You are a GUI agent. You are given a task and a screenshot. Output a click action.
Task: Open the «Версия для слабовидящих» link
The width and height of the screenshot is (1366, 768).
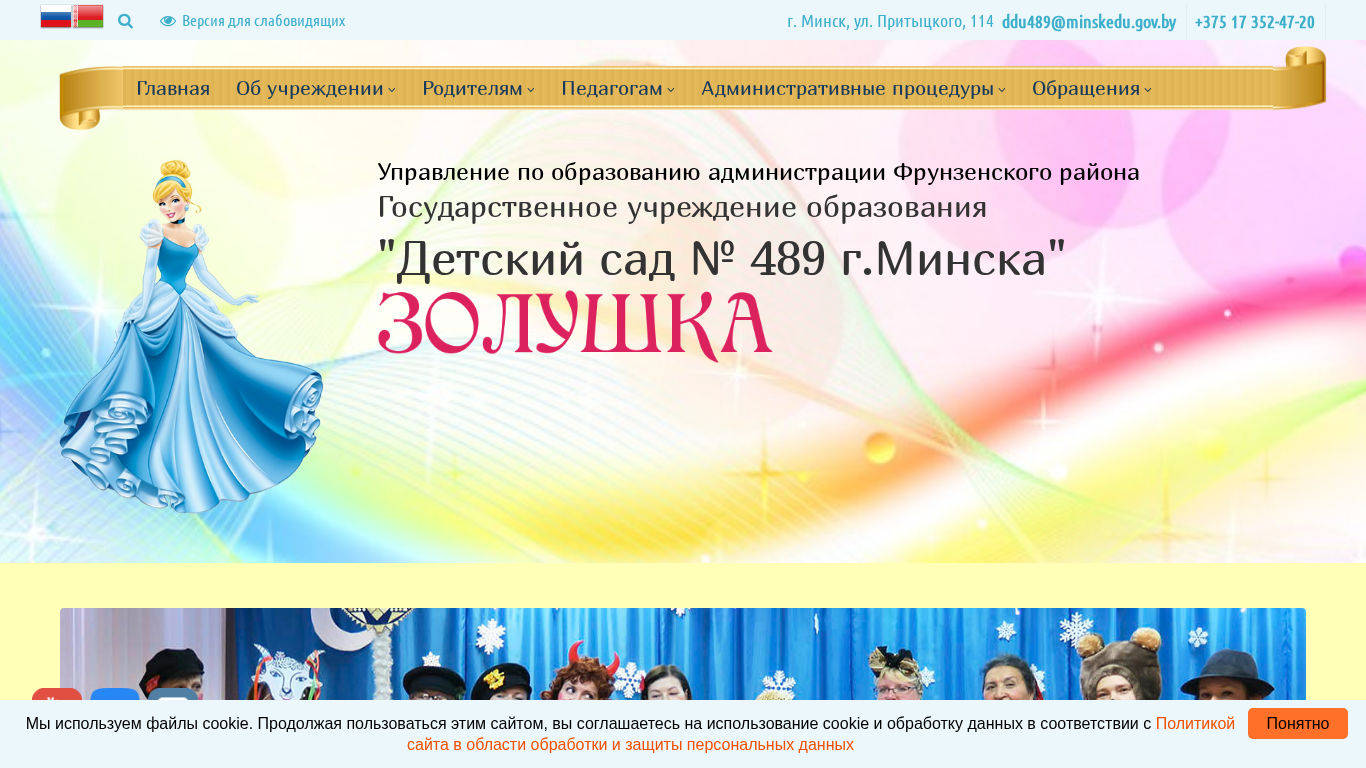point(253,21)
